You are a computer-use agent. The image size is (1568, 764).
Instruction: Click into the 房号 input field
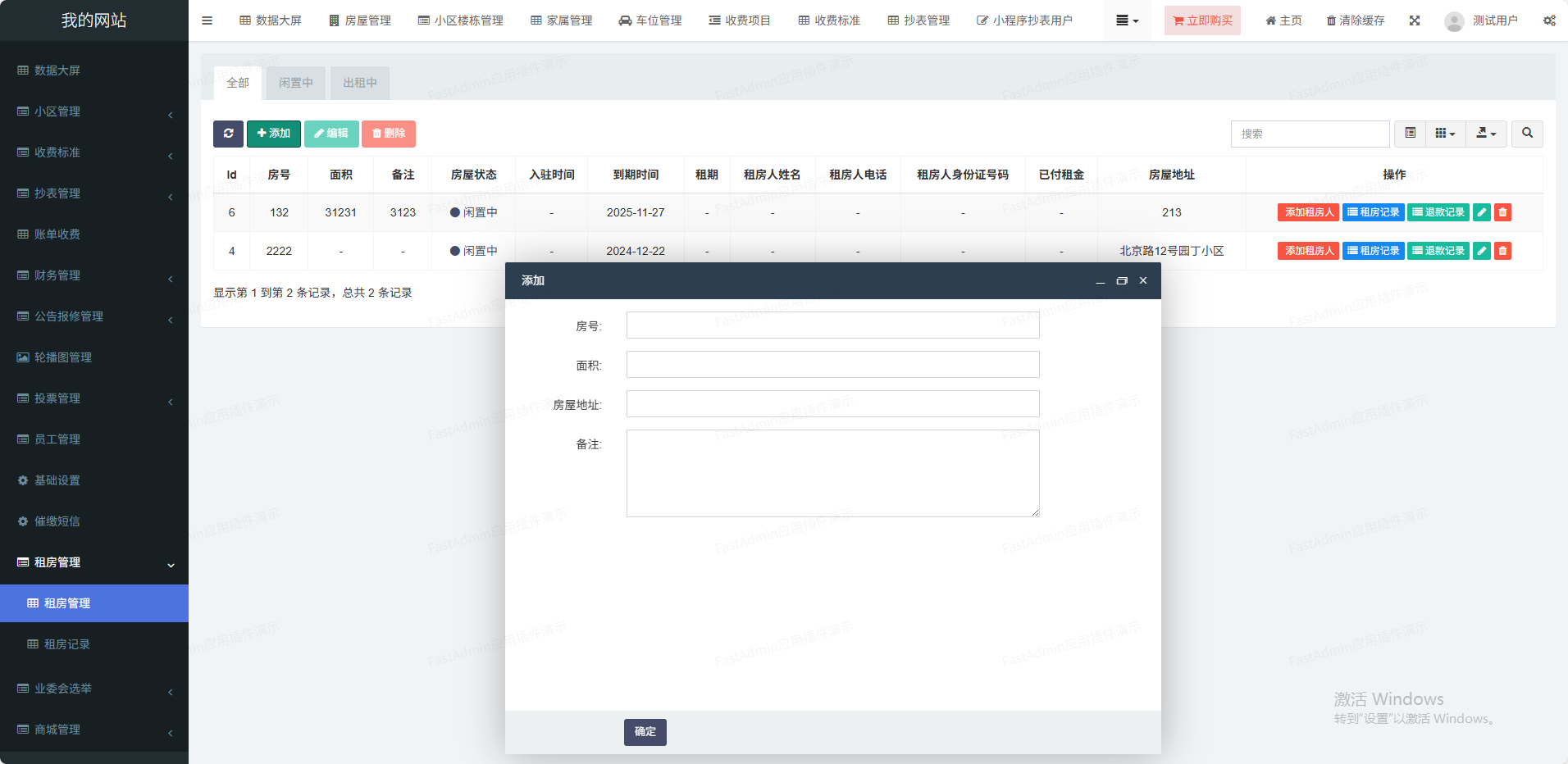pyautogui.click(x=832, y=325)
